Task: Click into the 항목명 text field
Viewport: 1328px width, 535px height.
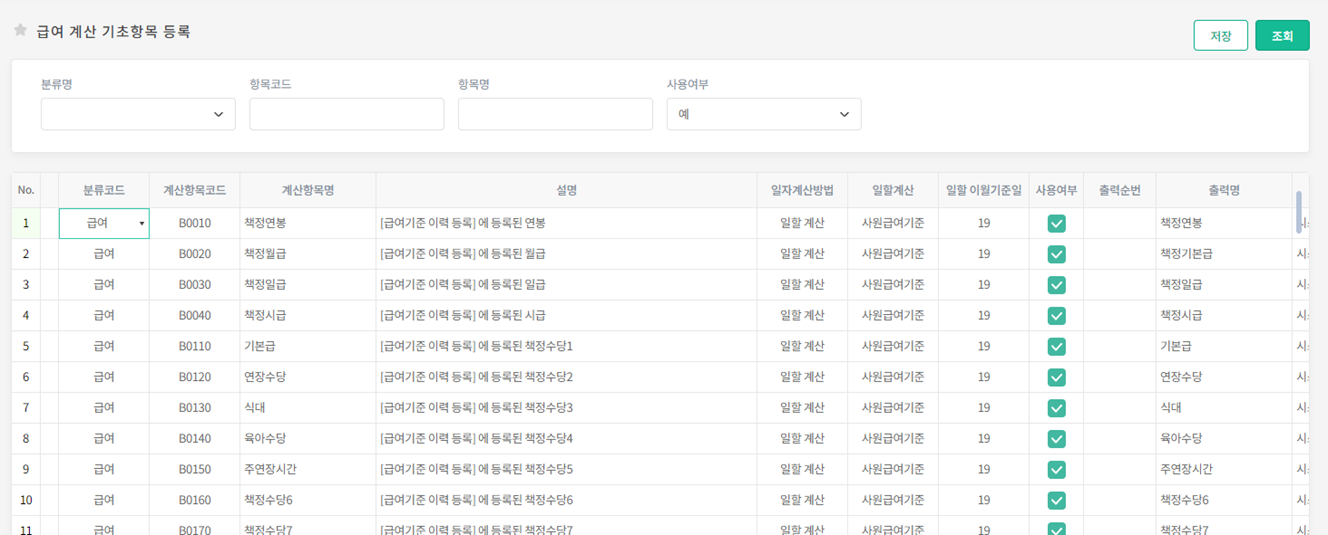Action: coord(555,114)
